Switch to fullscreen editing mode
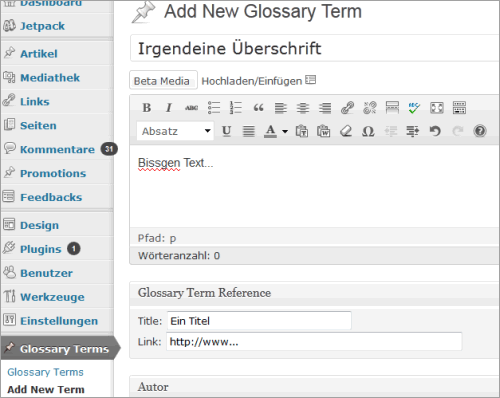 coord(437,108)
